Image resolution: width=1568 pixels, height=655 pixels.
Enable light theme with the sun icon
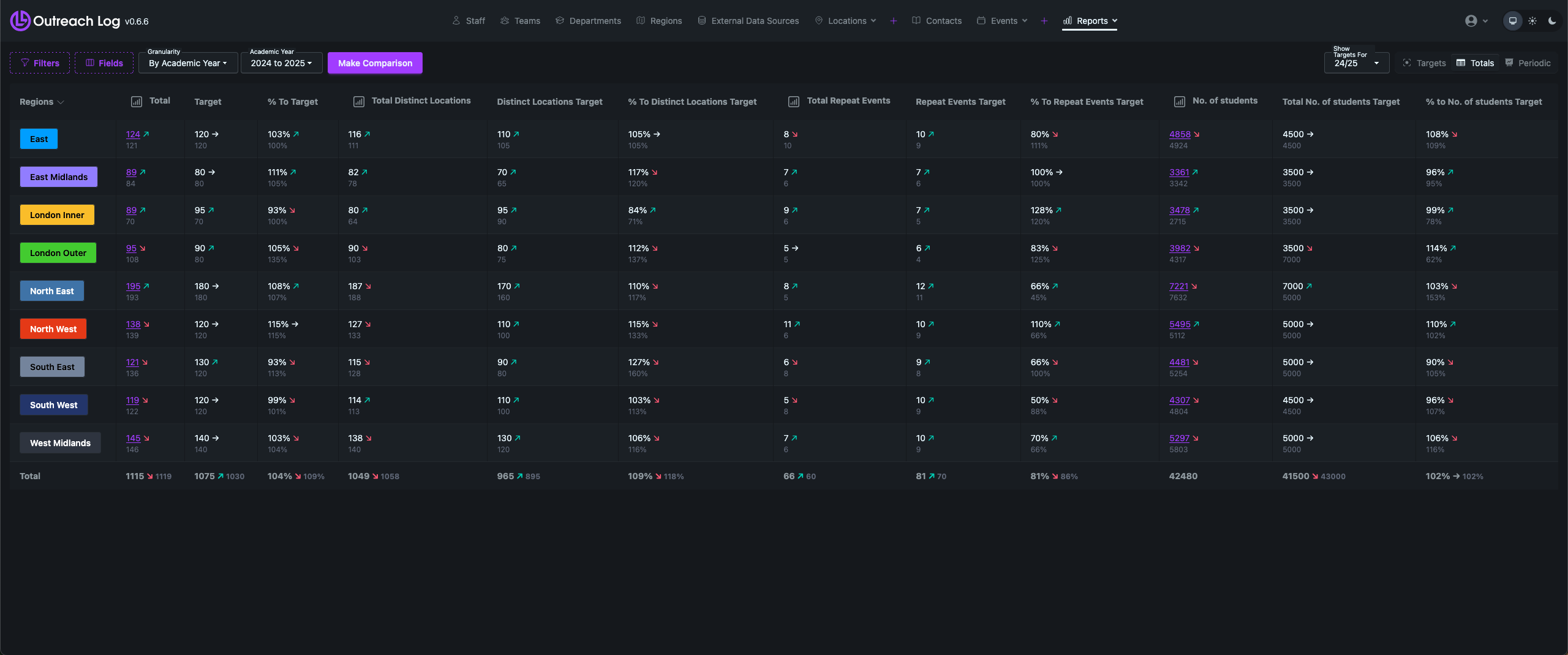point(1532,21)
